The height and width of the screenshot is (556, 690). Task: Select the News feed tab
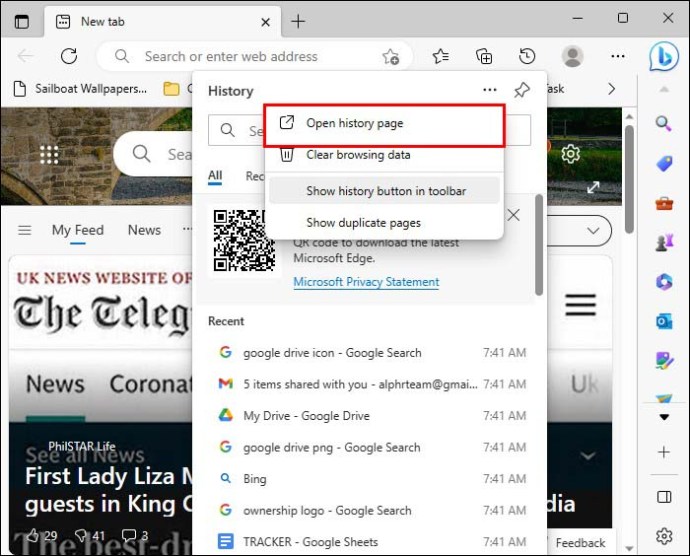144,230
